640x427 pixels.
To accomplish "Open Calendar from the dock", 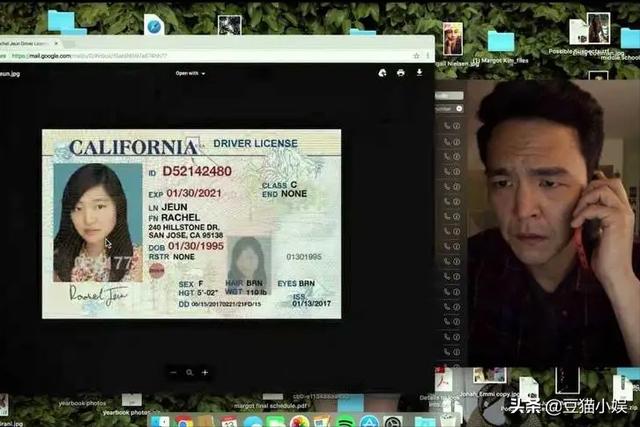I will (229, 422).
